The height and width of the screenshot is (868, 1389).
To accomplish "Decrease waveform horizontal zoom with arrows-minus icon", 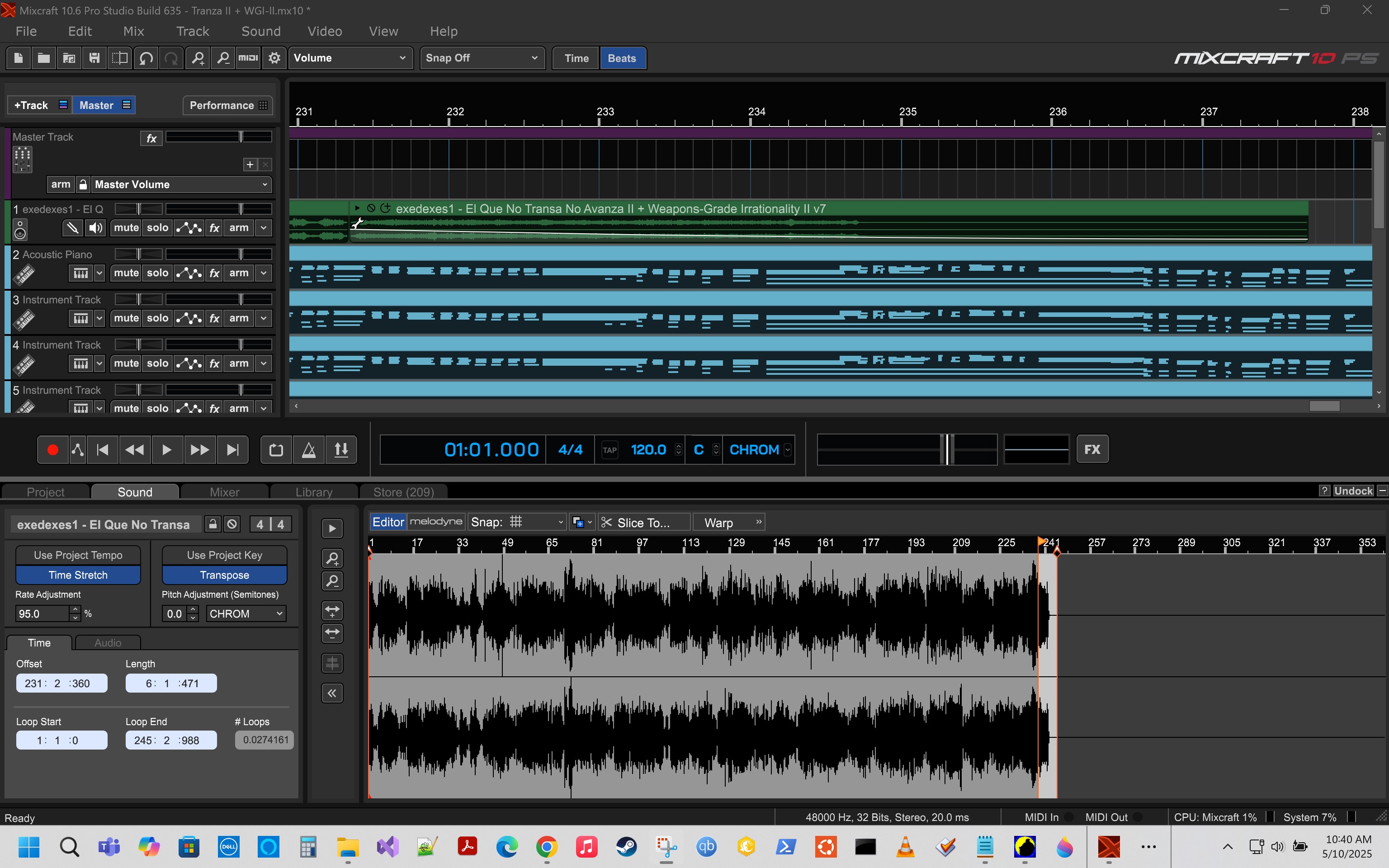I will pos(332,633).
